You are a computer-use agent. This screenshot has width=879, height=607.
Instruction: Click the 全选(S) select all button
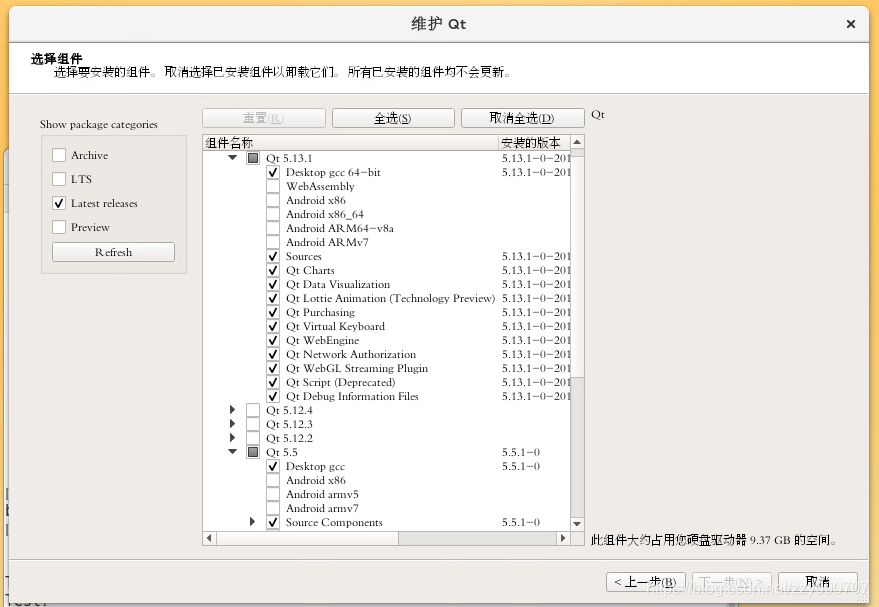click(x=393, y=118)
